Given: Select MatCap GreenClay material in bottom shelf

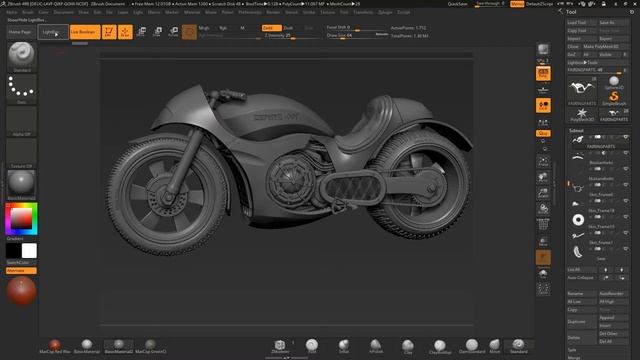Looking at the screenshot, I should pos(151,347).
